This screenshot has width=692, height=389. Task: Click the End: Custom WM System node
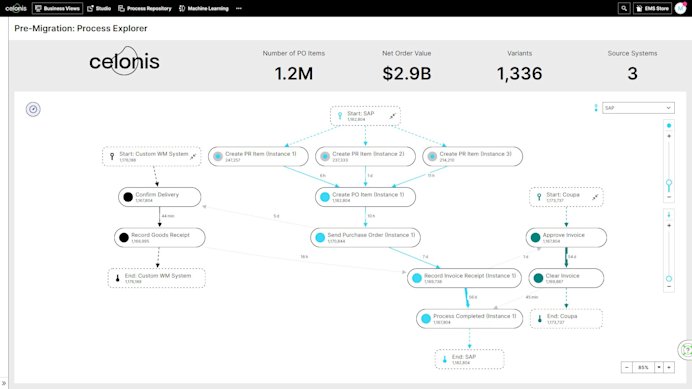(157, 278)
